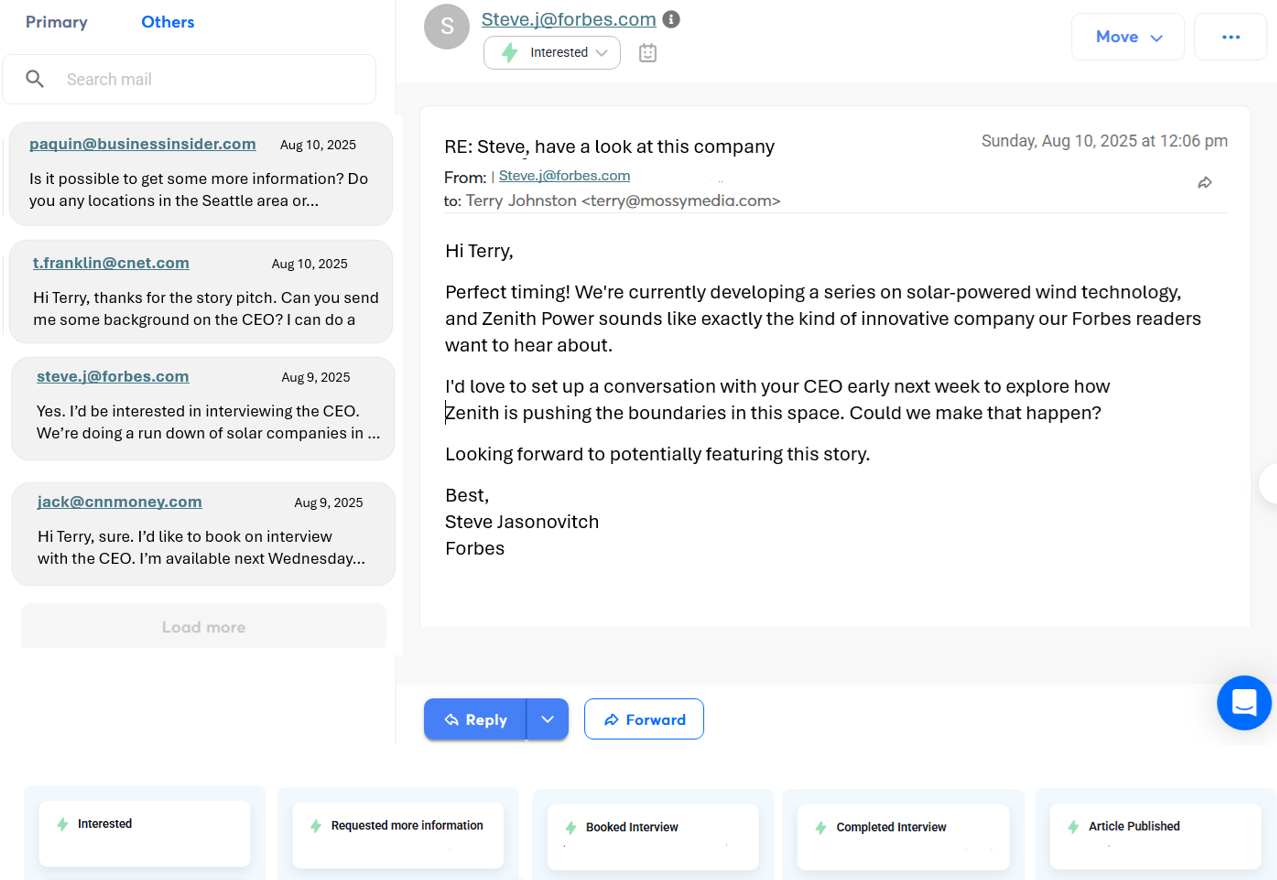The image size is (1277, 880).
Task: Click the calendar reminder icon below sender
Action: (x=648, y=53)
